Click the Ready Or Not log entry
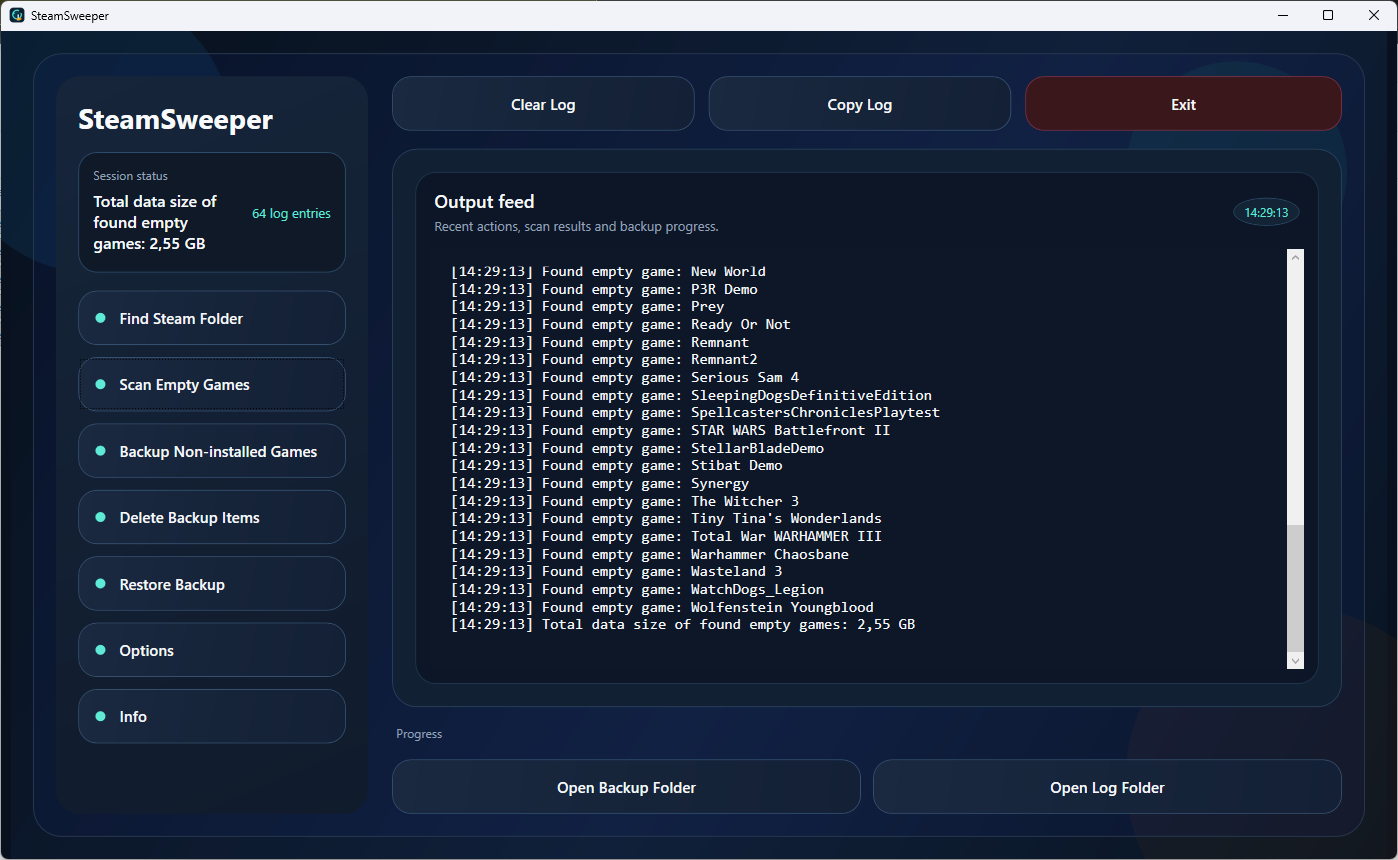Image resolution: width=1398 pixels, height=860 pixels. (x=620, y=324)
